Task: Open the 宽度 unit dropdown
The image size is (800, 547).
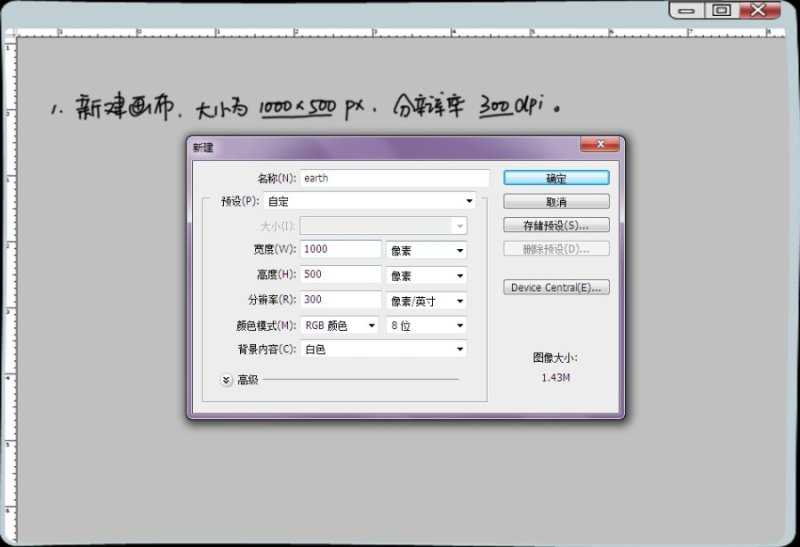Action: point(426,250)
